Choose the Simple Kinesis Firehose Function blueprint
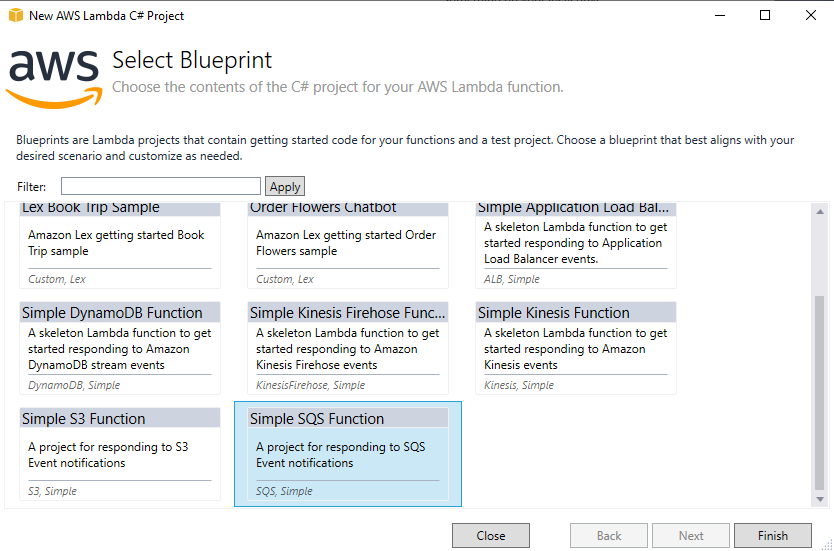 pos(348,348)
